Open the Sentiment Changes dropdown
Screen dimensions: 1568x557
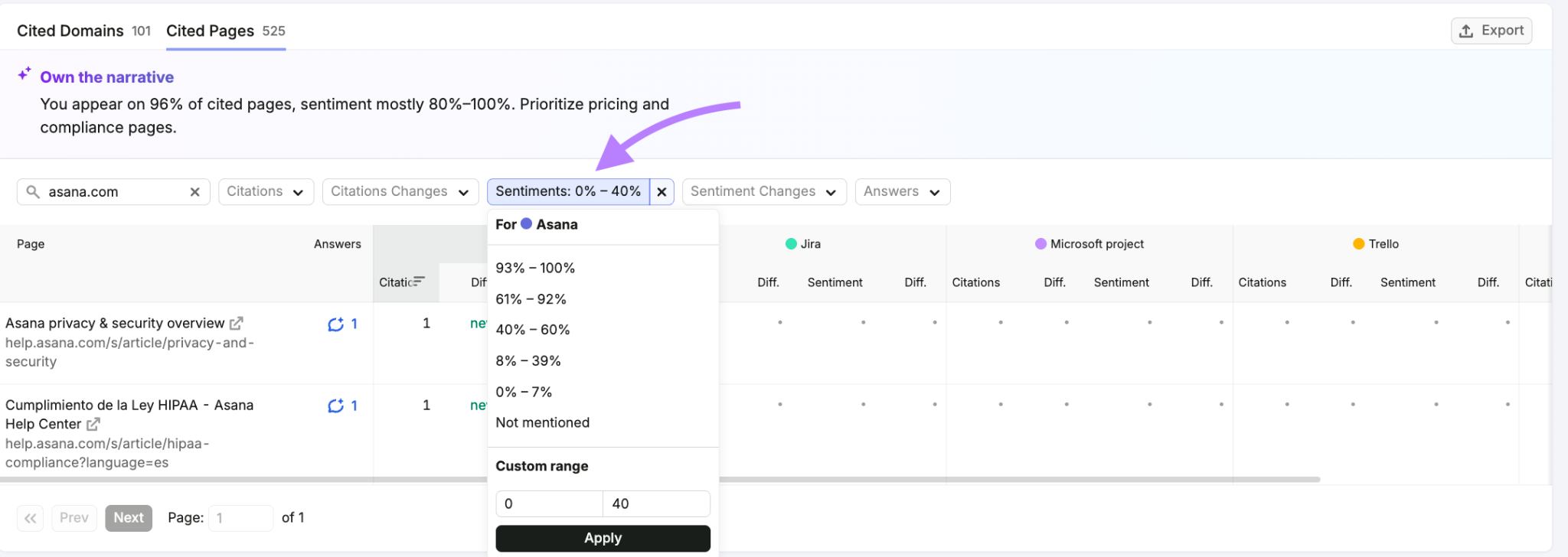[x=764, y=192]
